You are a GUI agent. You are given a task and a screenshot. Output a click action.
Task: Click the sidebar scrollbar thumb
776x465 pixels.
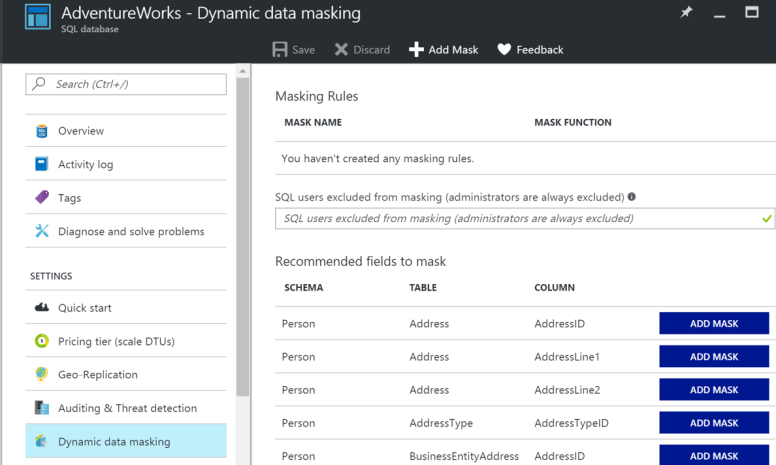242,237
